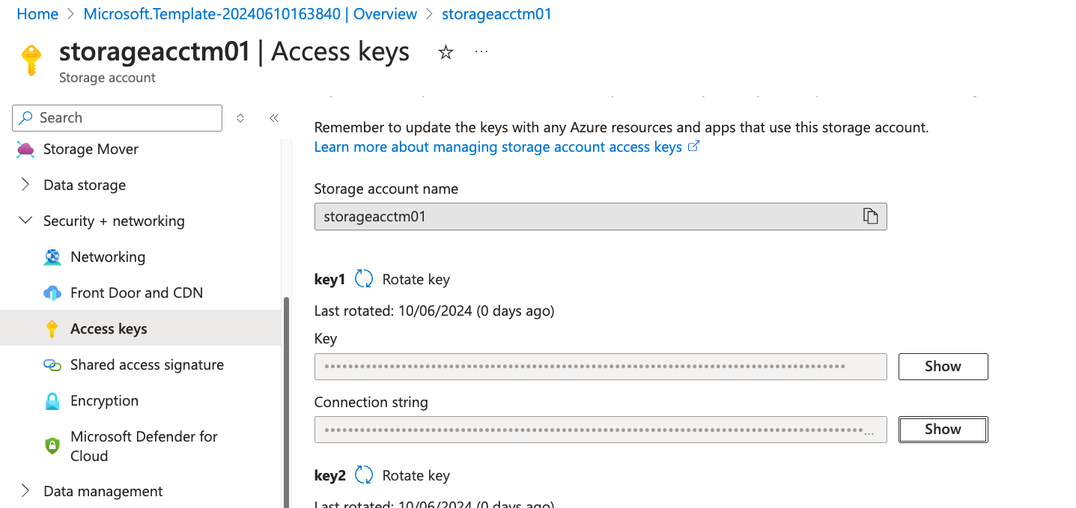This screenshot has height=508, width=1076.
Task: Click the Front Door and CDN icon
Action: [52, 293]
